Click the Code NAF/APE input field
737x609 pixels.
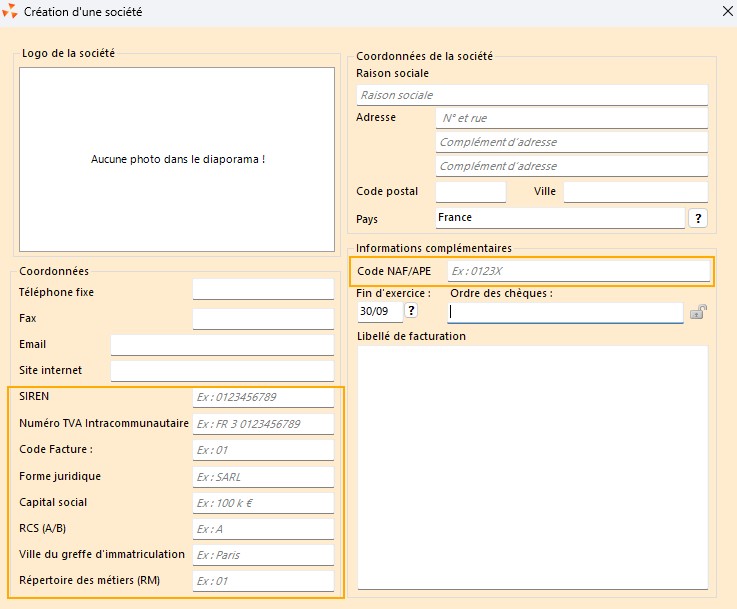pyautogui.click(x=577, y=270)
